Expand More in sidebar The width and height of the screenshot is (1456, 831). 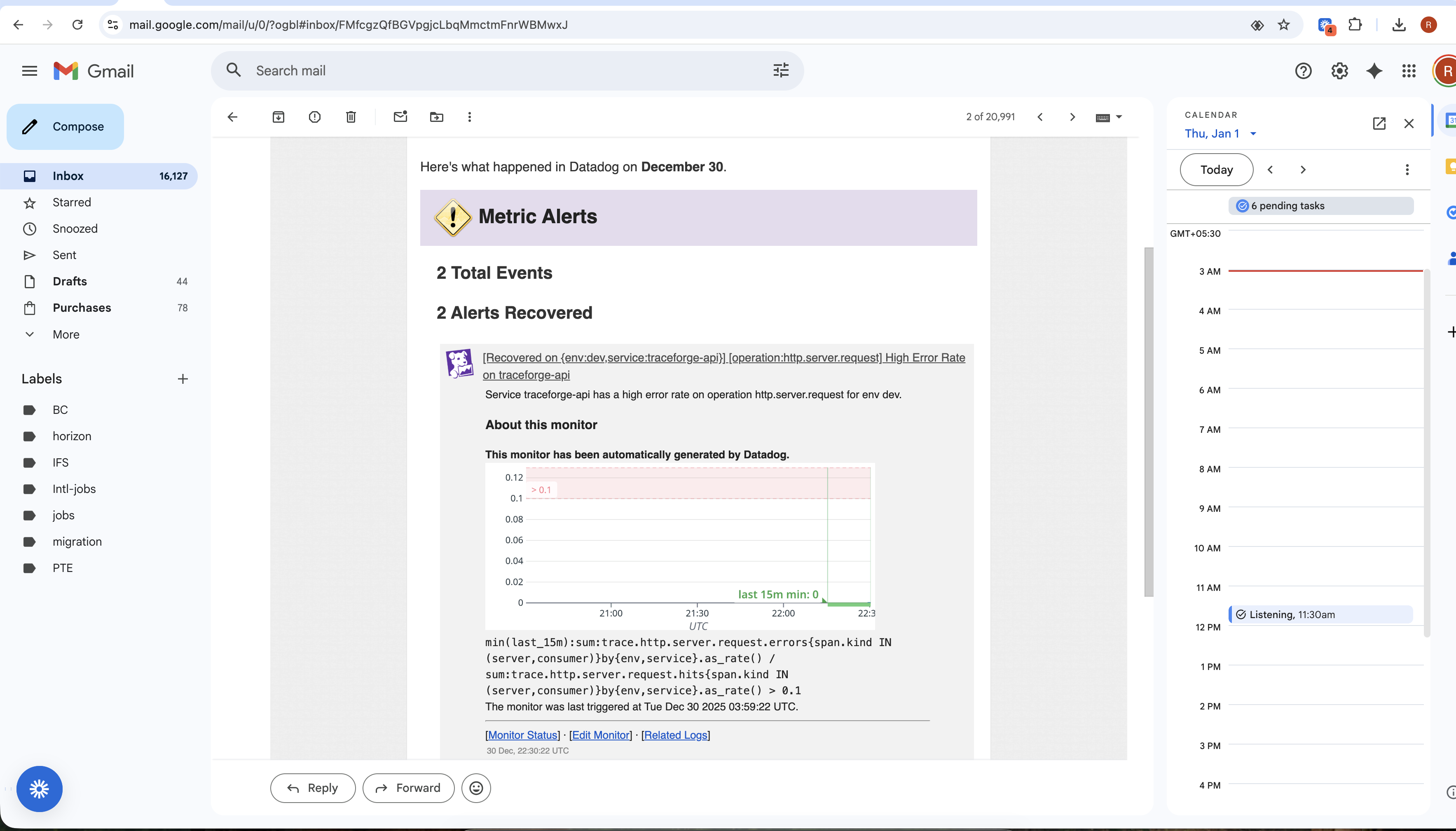66,334
